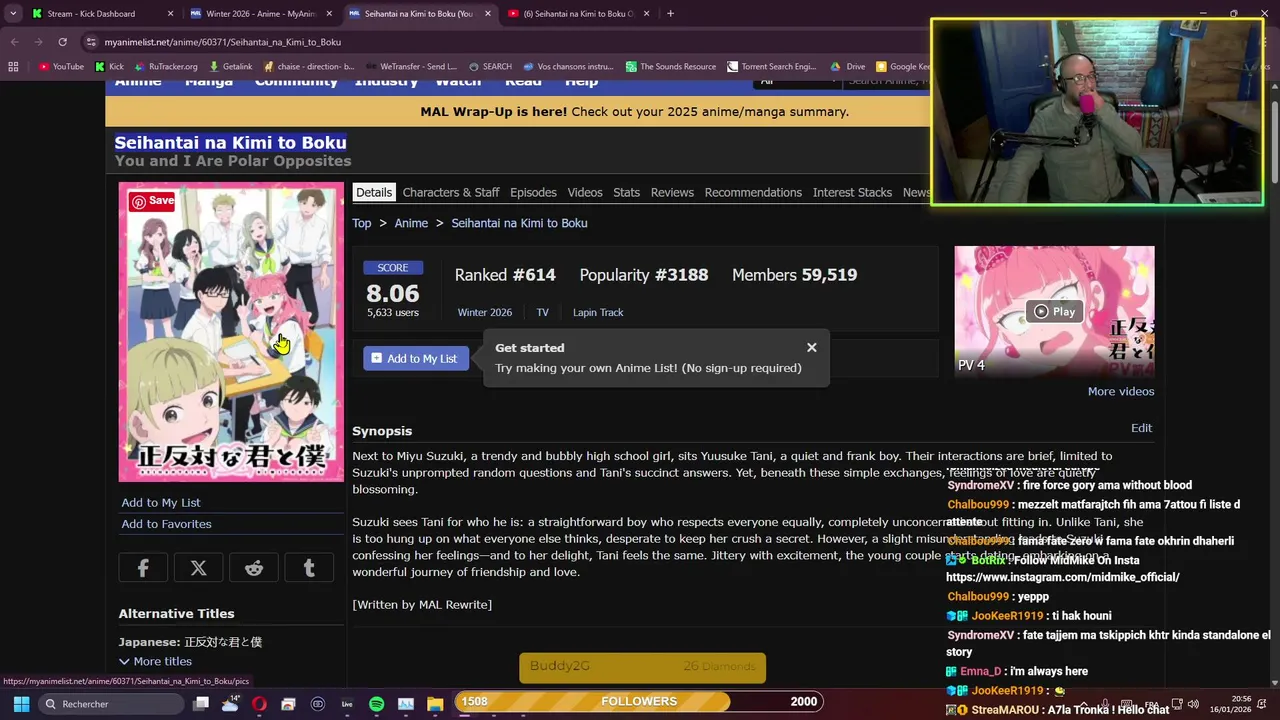Open the Reviews tab
Image resolution: width=1280 pixels, height=720 pixels.
(672, 192)
